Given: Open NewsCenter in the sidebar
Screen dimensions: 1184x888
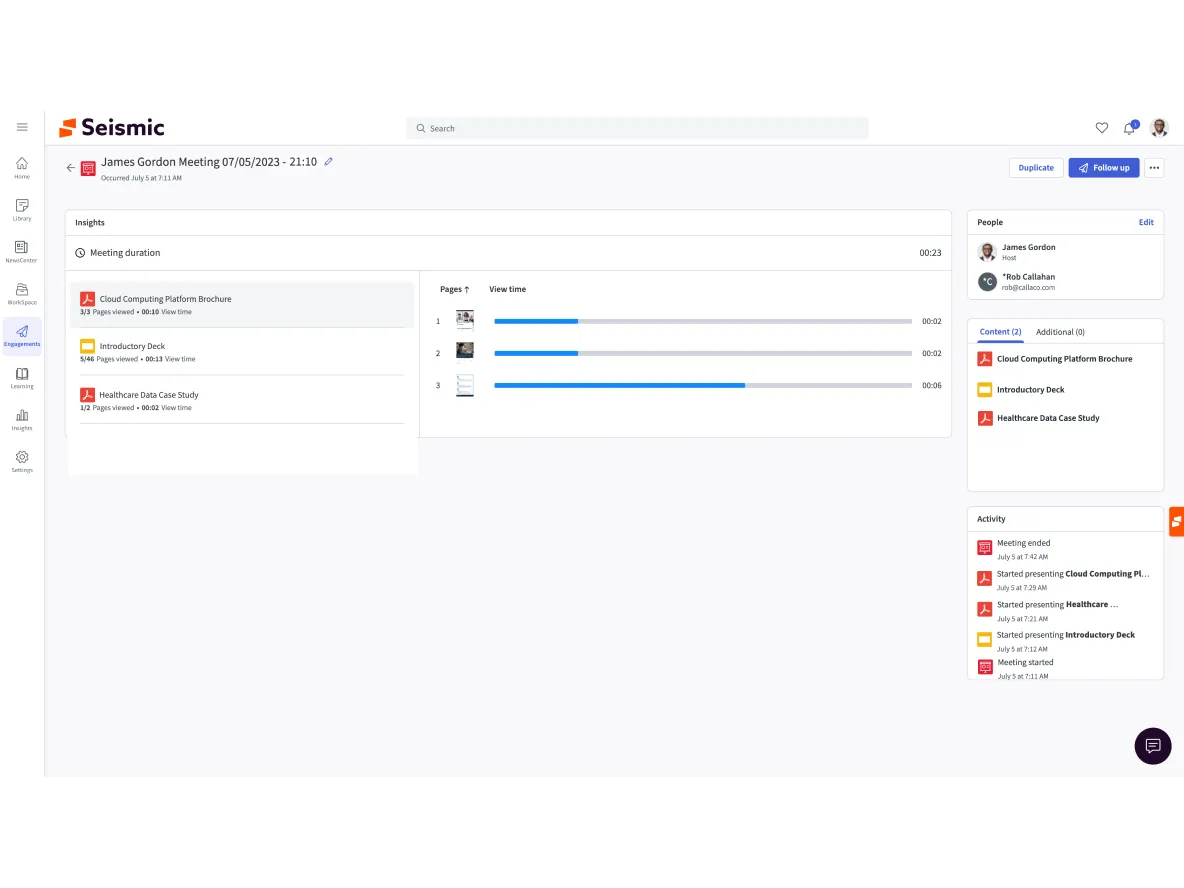Looking at the screenshot, I should click(x=22, y=251).
